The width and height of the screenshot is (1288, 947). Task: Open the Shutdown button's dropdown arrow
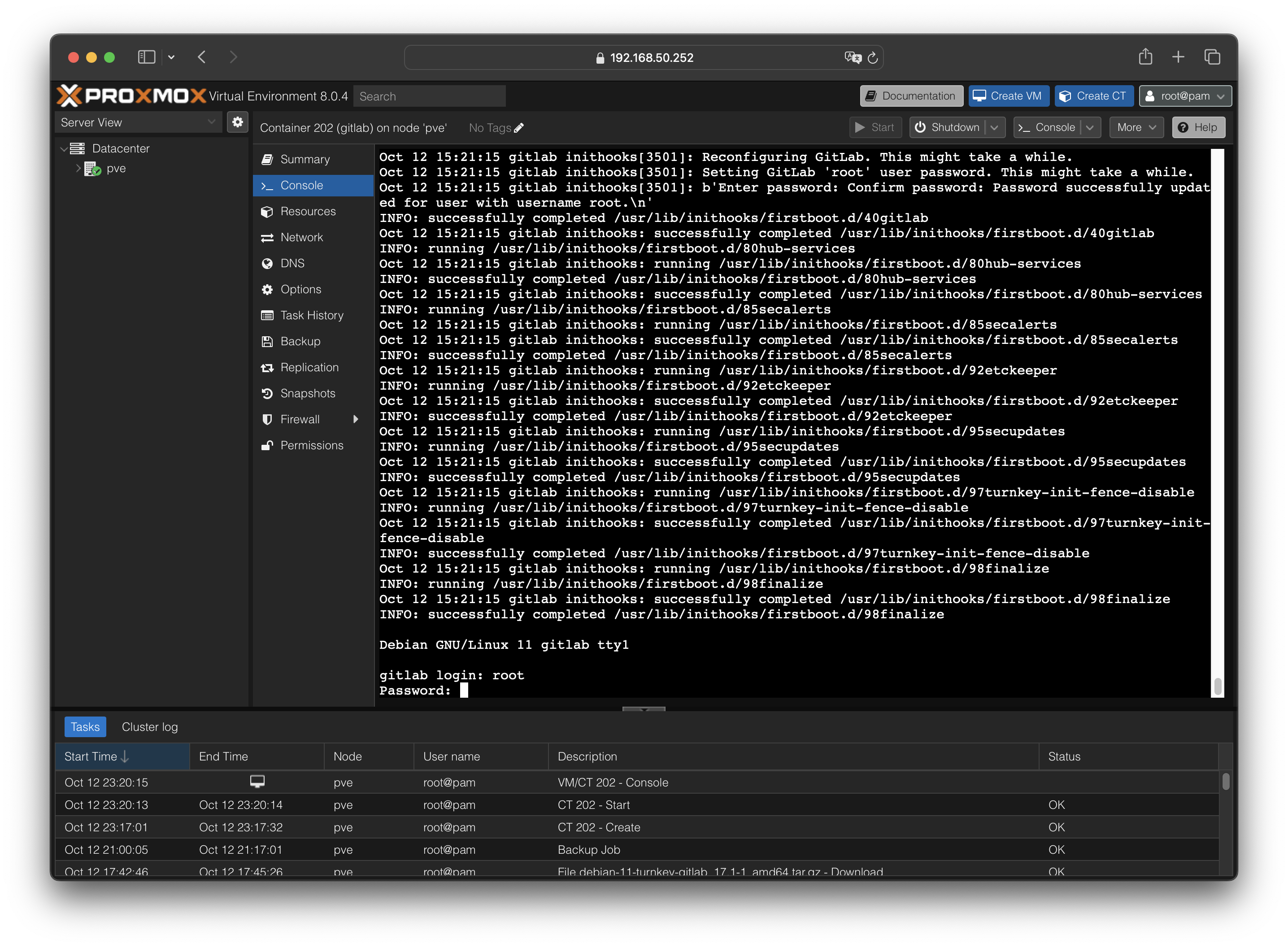point(995,127)
